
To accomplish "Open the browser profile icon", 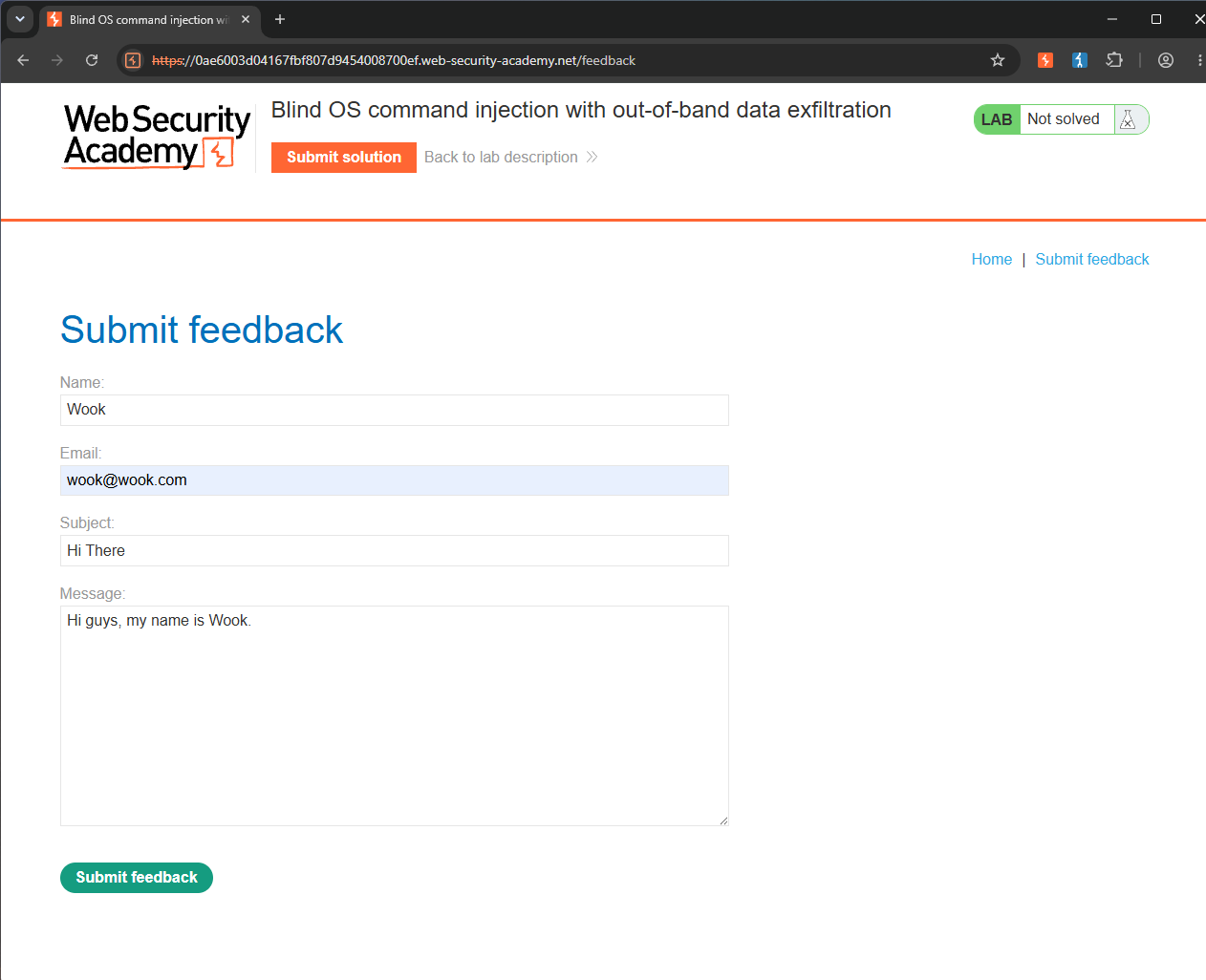I will point(1166,60).
